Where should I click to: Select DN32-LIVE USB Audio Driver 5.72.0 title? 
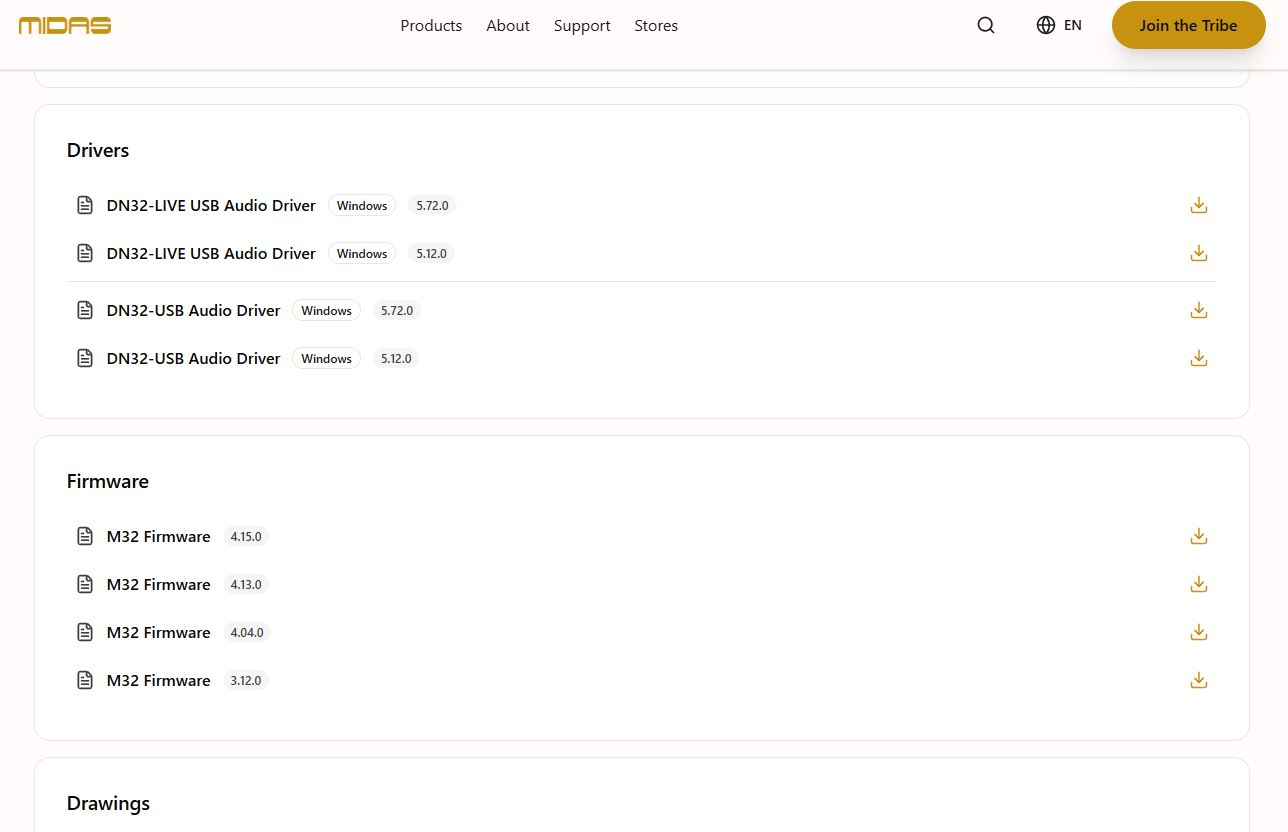click(211, 205)
